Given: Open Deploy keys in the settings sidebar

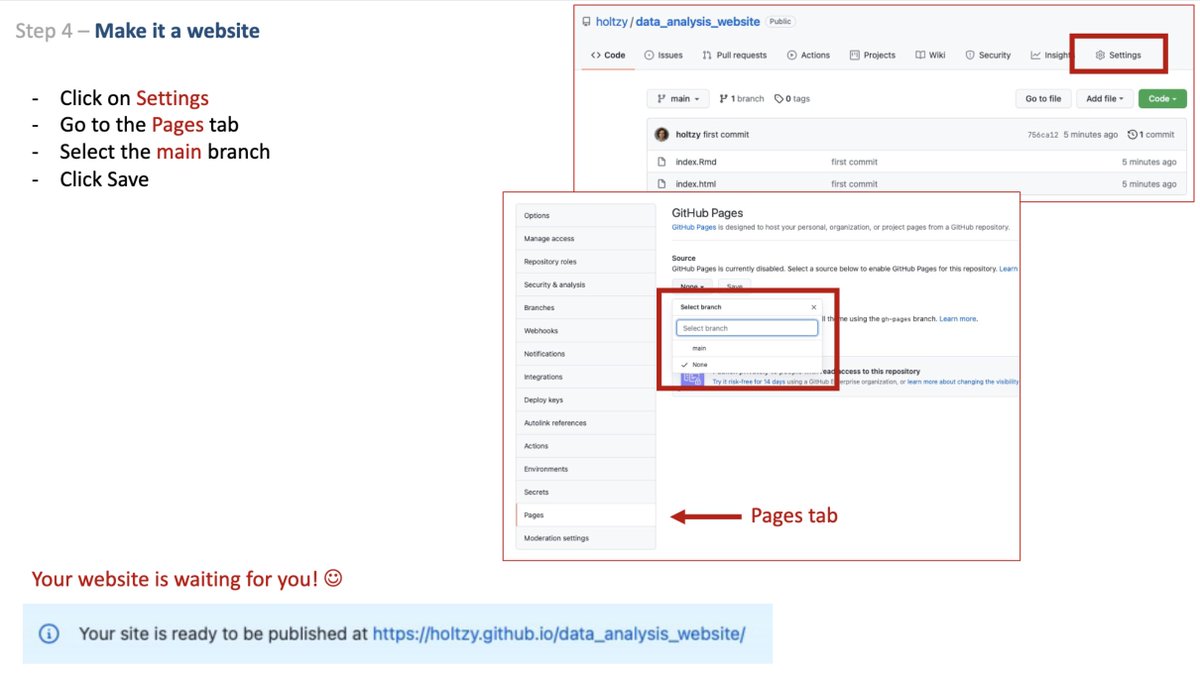Looking at the screenshot, I should pos(586,400).
